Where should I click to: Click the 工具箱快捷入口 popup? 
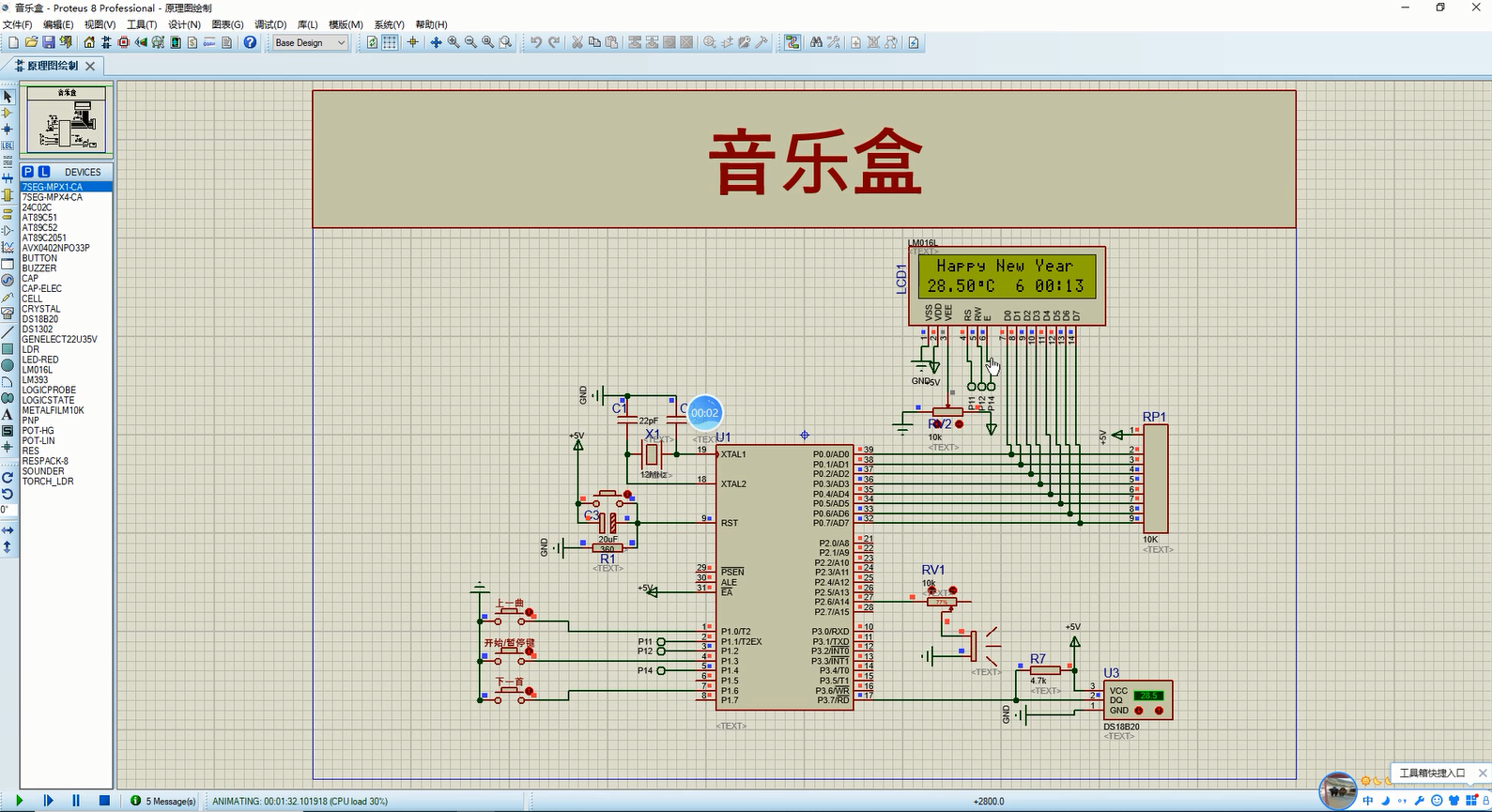(1434, 773)
